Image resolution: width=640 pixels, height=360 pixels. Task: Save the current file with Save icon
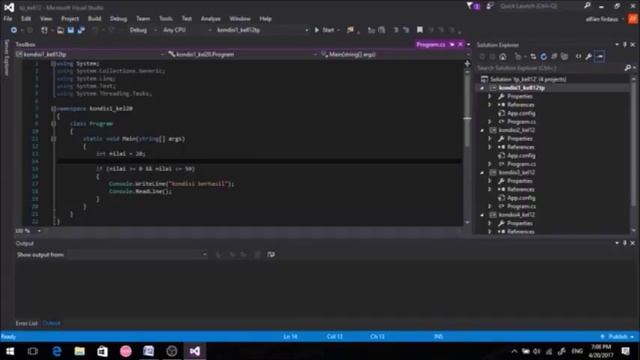pyautogui.click(x=71, y=30)
